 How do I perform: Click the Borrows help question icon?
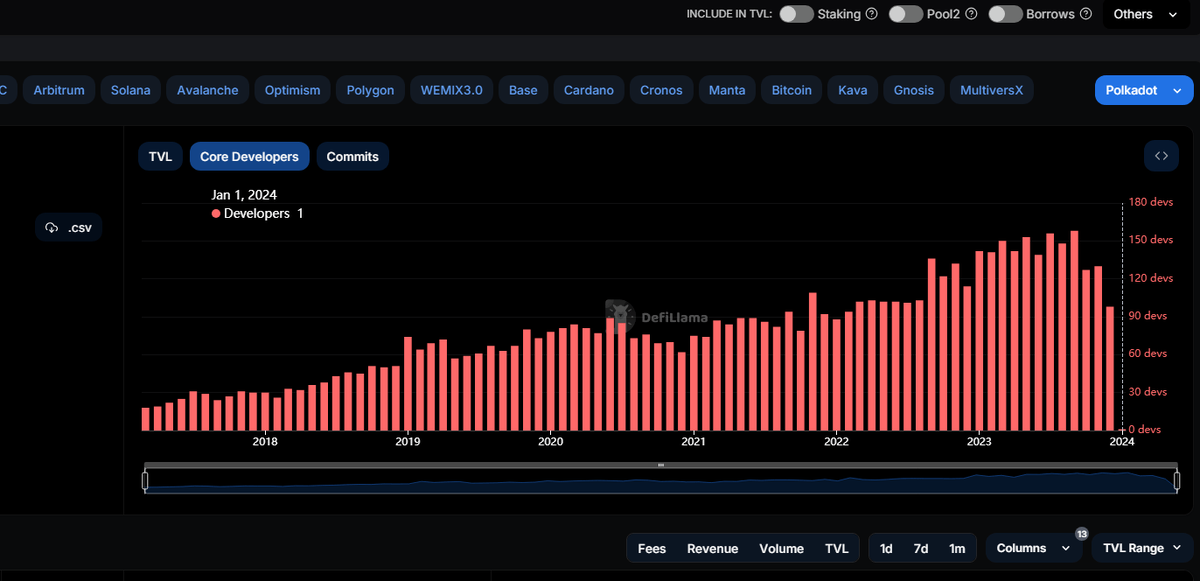point(1085,14)
